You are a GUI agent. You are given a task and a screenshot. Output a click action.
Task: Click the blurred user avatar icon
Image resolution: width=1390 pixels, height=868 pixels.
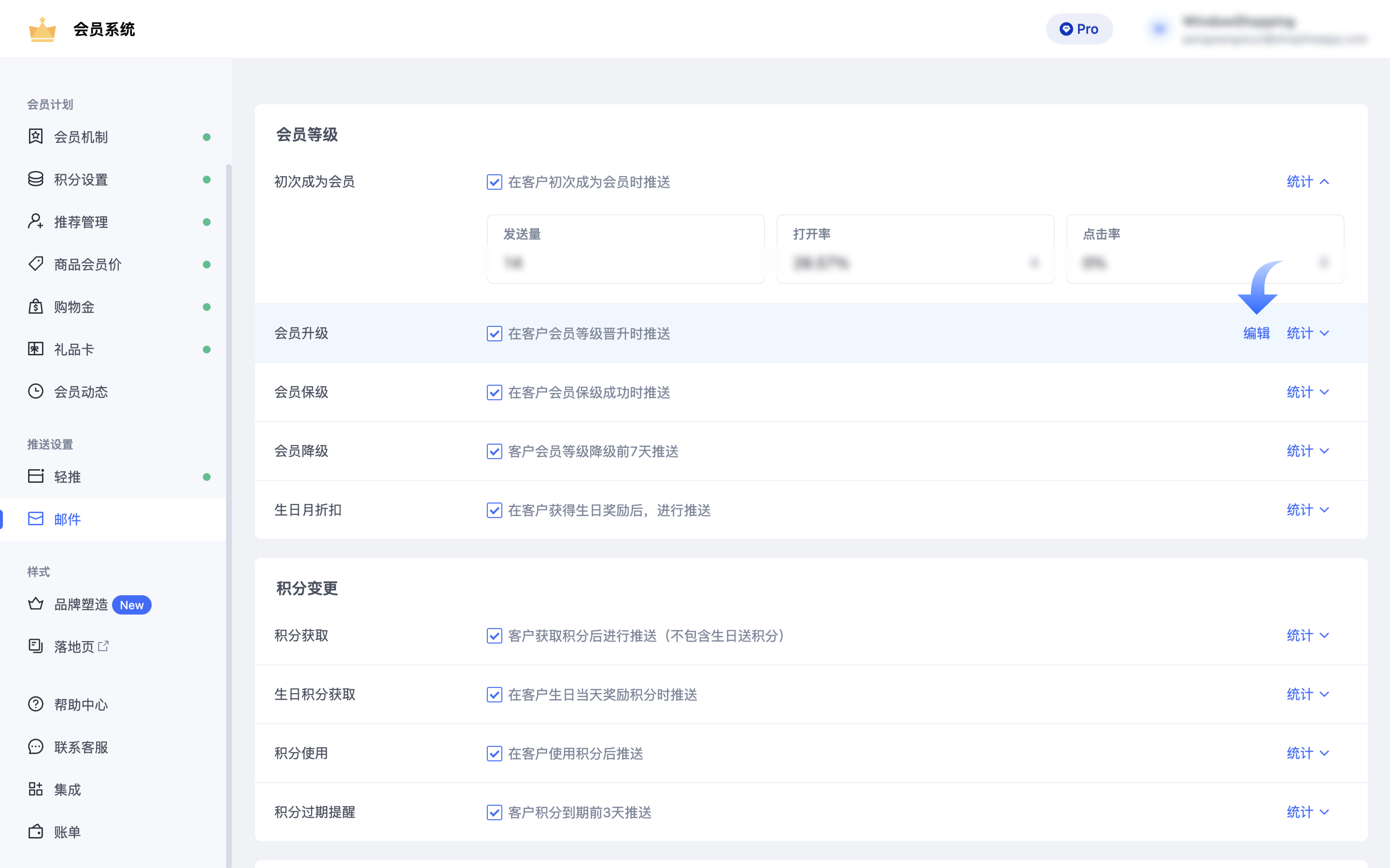(x=1159, y=29)
